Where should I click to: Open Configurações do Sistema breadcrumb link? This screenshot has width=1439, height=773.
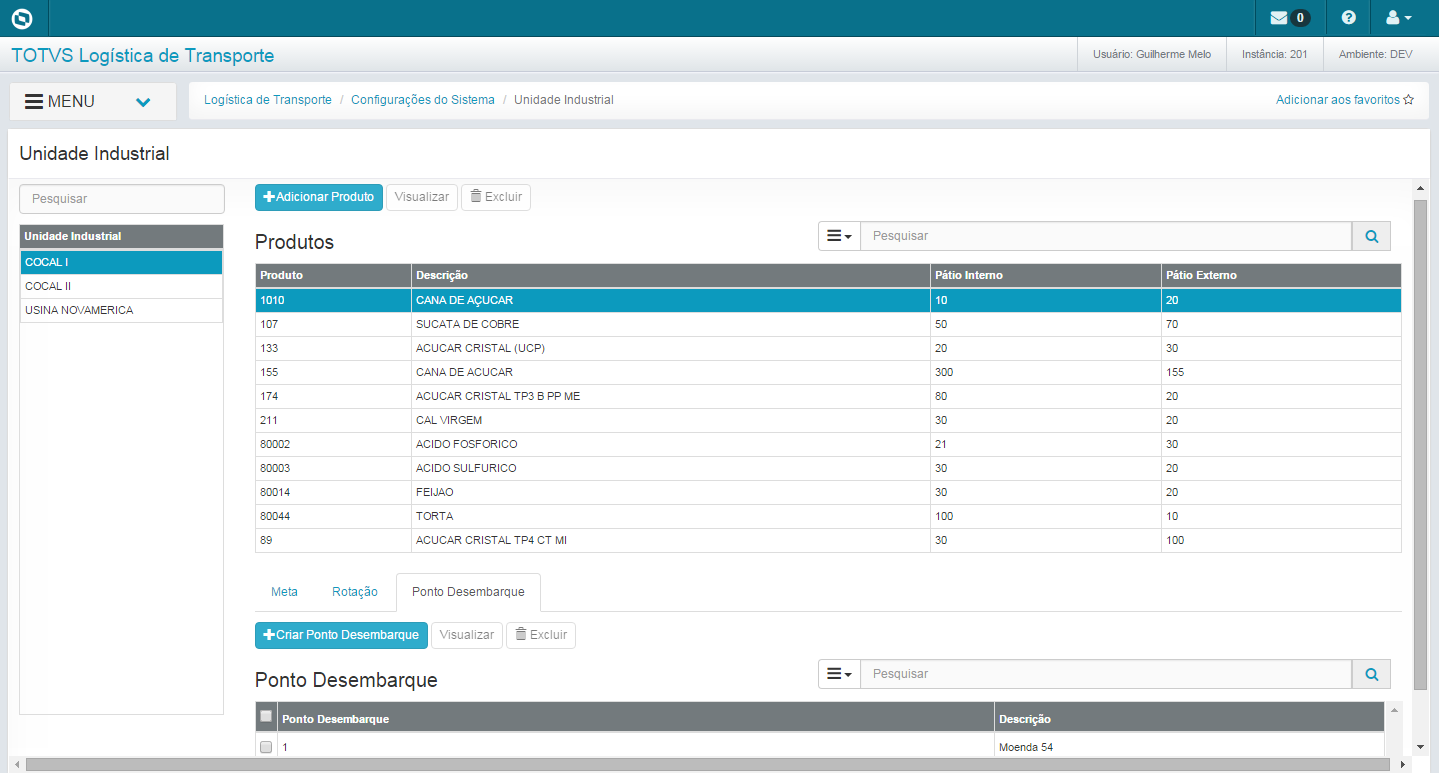pyautogui.click(x=423, y=100)
